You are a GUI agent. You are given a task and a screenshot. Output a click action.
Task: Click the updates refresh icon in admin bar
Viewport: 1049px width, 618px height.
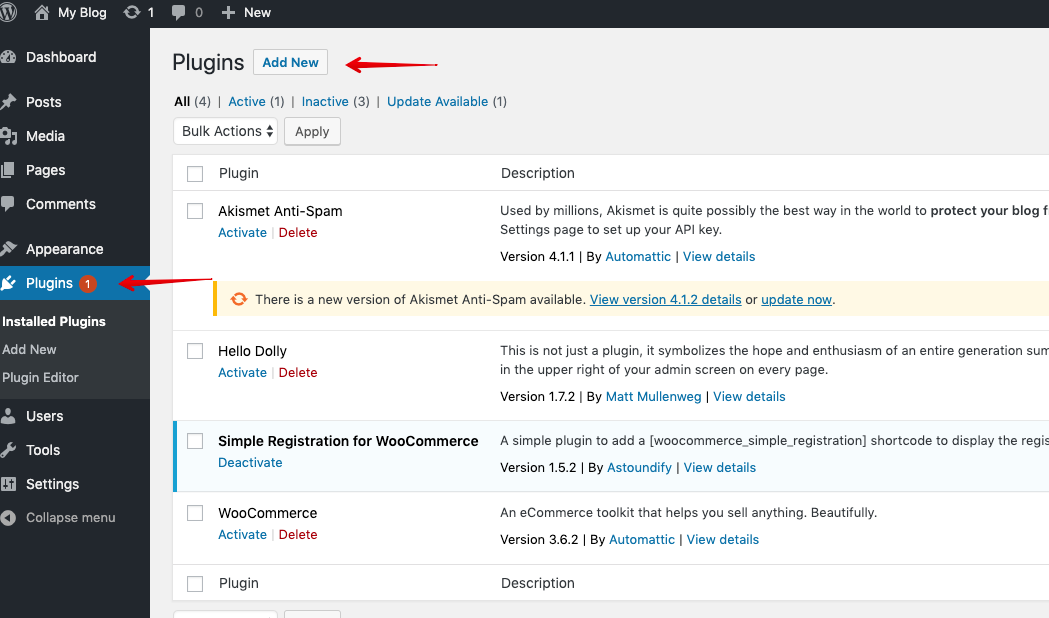(132, 12)
